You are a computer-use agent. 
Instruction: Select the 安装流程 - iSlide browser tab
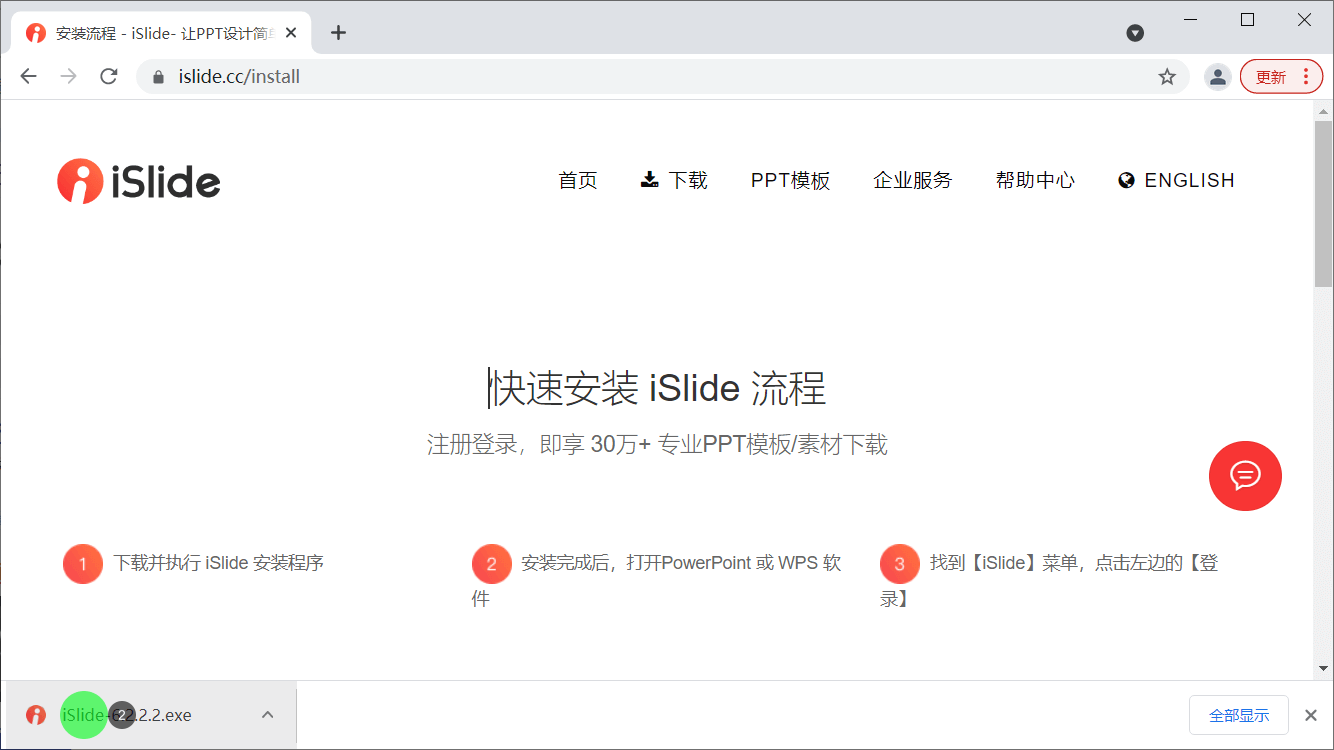(x=160, y=33)
